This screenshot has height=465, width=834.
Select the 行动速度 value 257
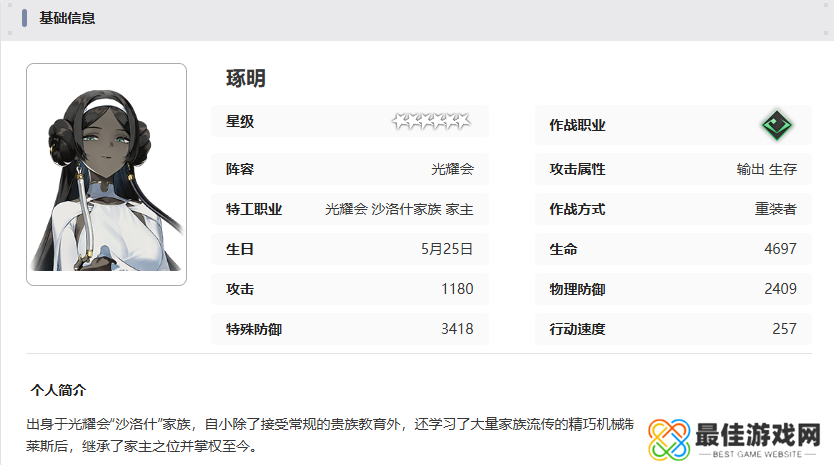coord(784,328)
